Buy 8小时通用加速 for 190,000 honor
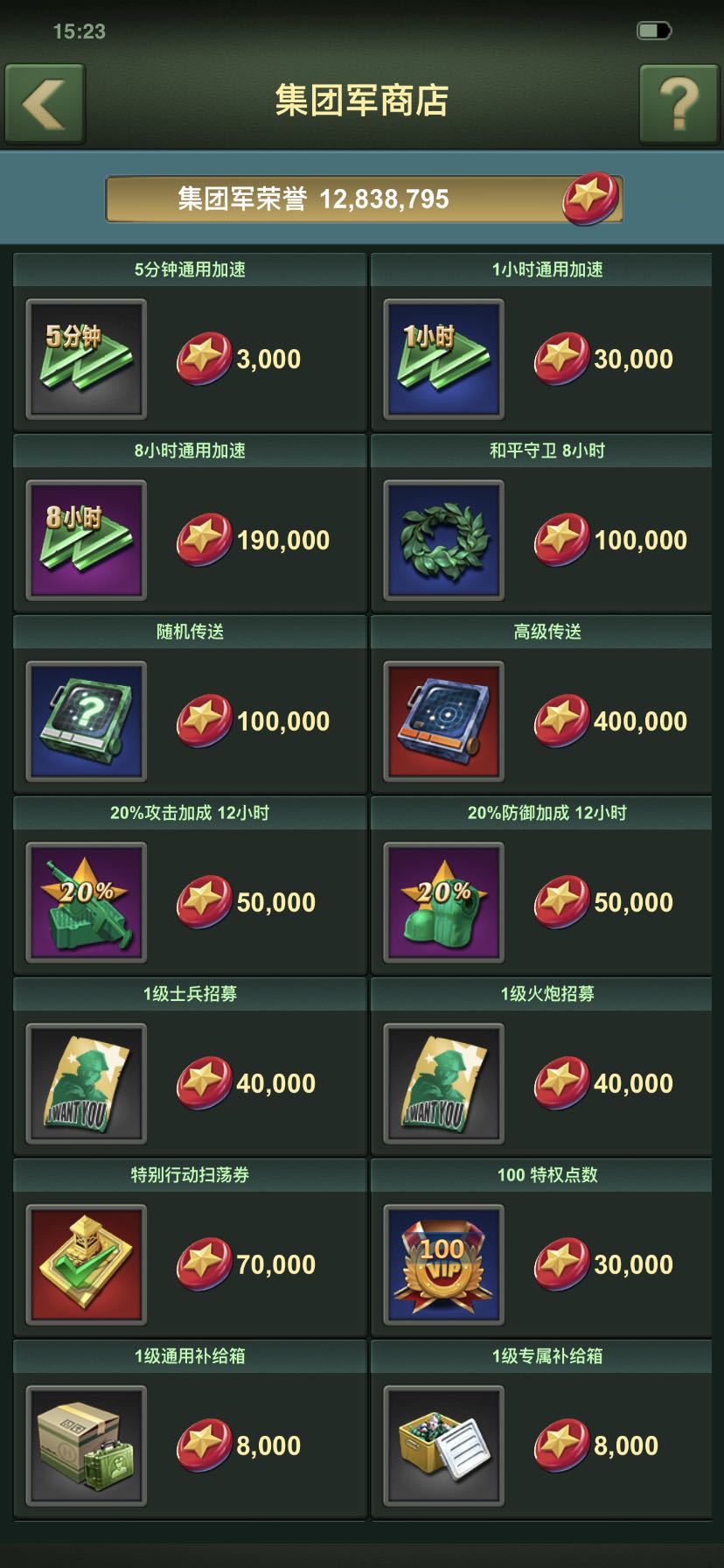The width and height of the screenshot is (724, 1568). 253,540
